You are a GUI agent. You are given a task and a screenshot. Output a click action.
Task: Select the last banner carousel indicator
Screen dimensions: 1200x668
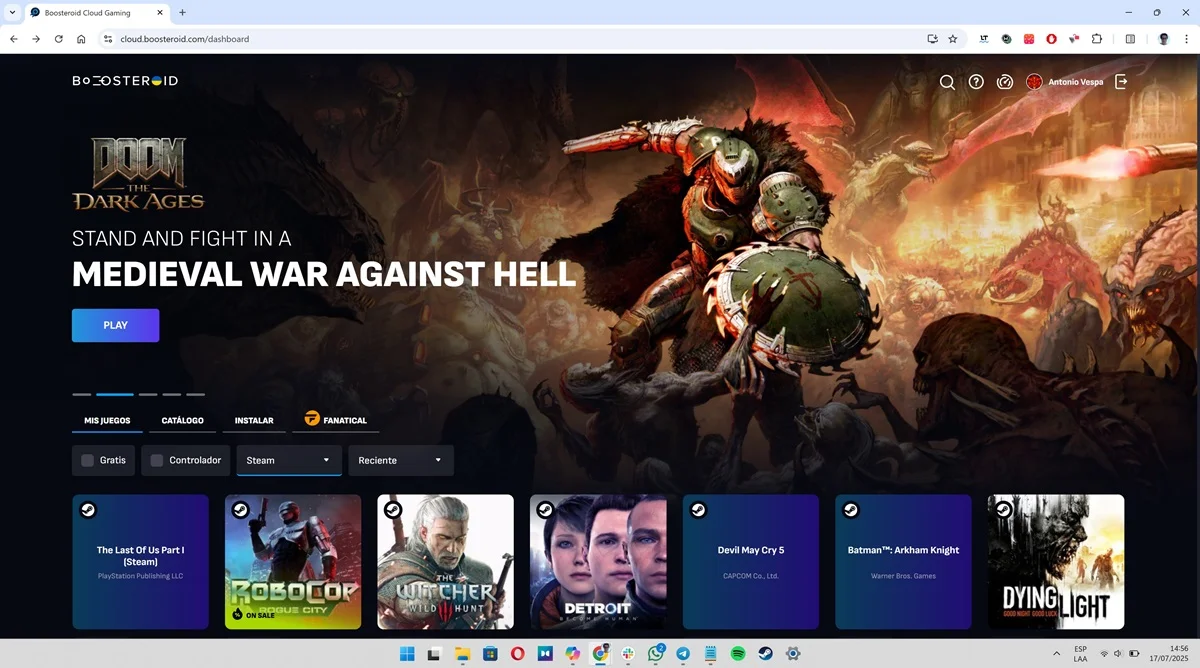click(x=195, y=394)
